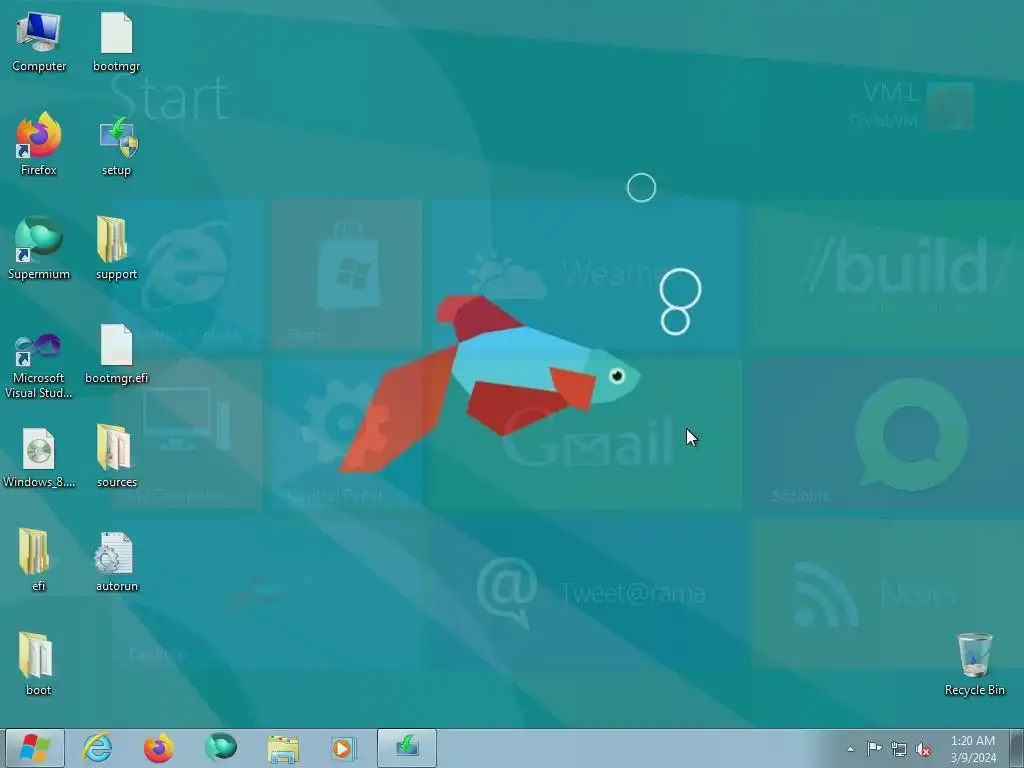Open Windows Media Player from the taskbar
The image size is (1024, 768).
coord(344,748)
